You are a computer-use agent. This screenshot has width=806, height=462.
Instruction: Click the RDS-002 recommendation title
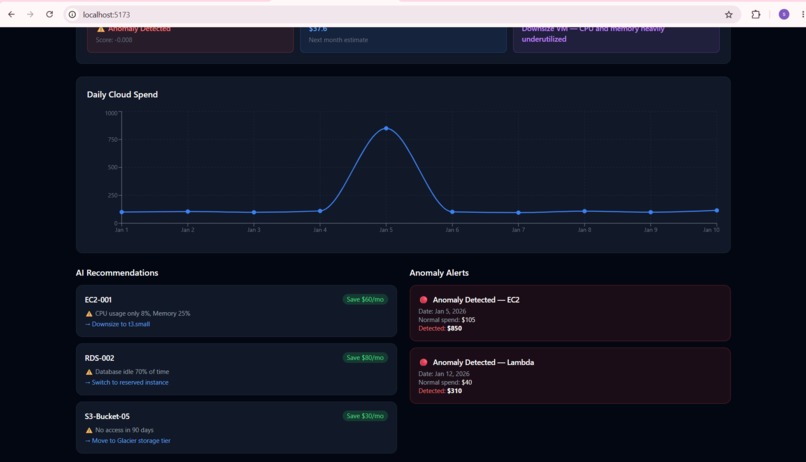point(99,358)
